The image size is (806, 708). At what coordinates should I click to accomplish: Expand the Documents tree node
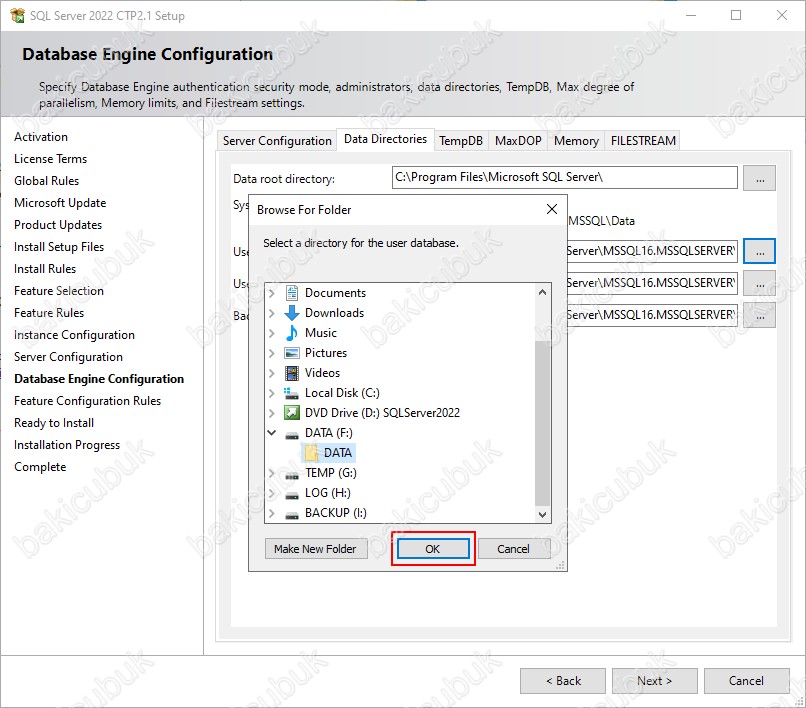[x=271, y=293]
